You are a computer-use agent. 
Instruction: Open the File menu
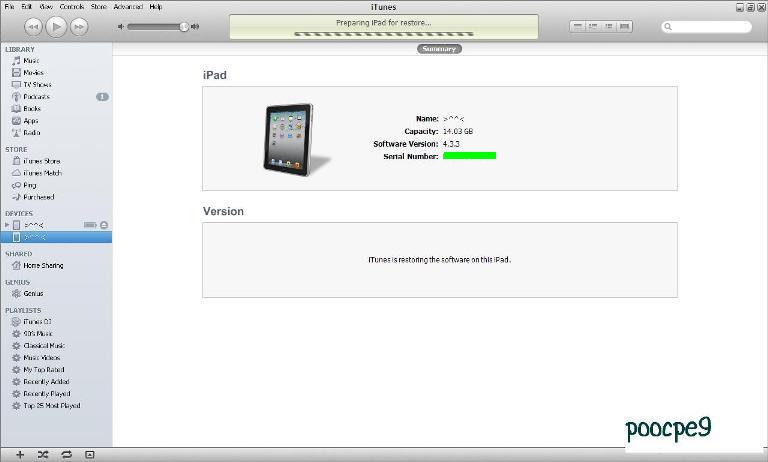(9, 7)
